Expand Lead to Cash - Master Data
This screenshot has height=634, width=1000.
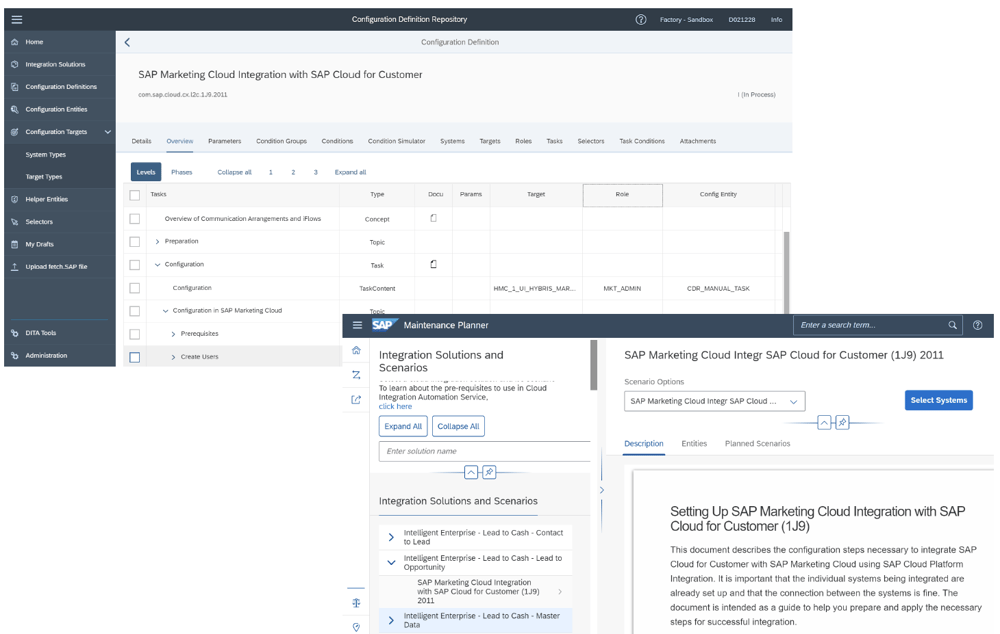391,621
